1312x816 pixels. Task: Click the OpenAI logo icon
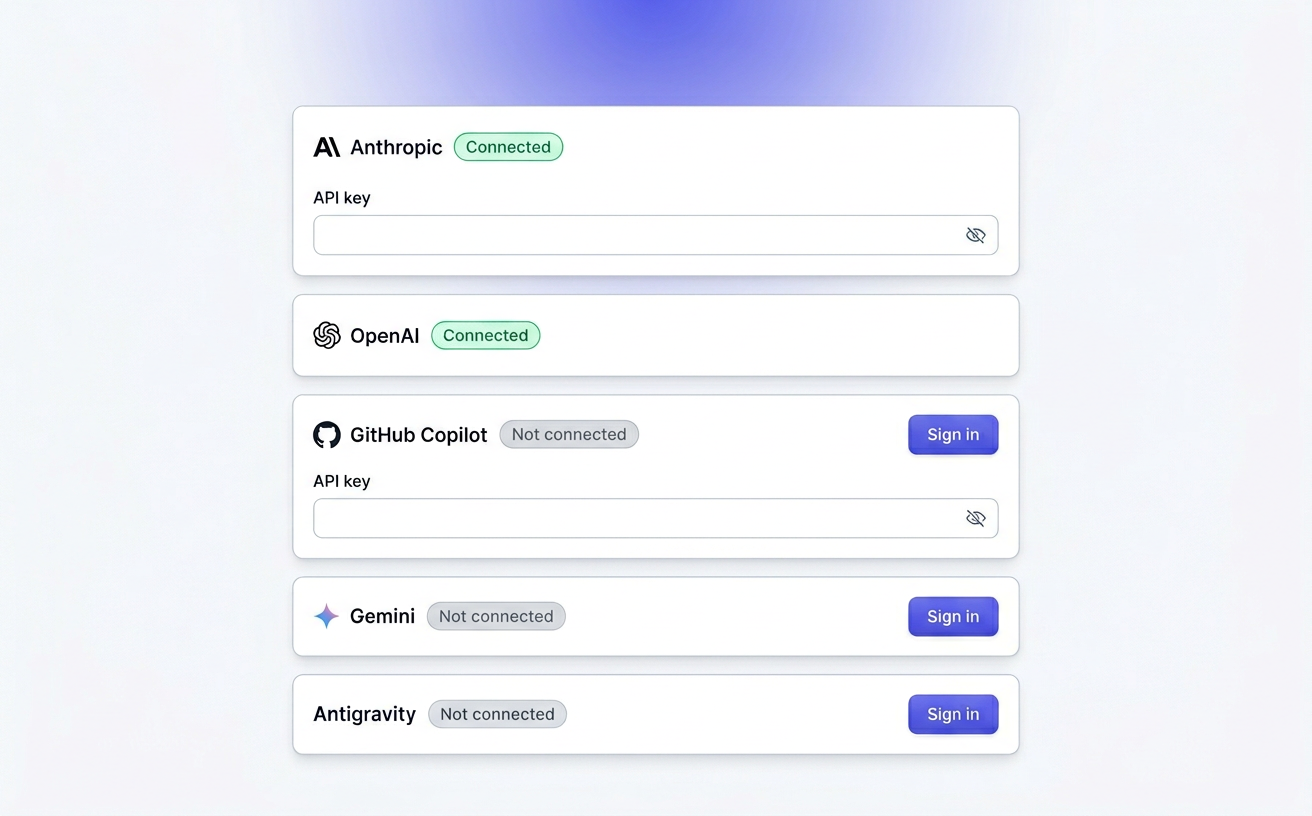[326, 335]
